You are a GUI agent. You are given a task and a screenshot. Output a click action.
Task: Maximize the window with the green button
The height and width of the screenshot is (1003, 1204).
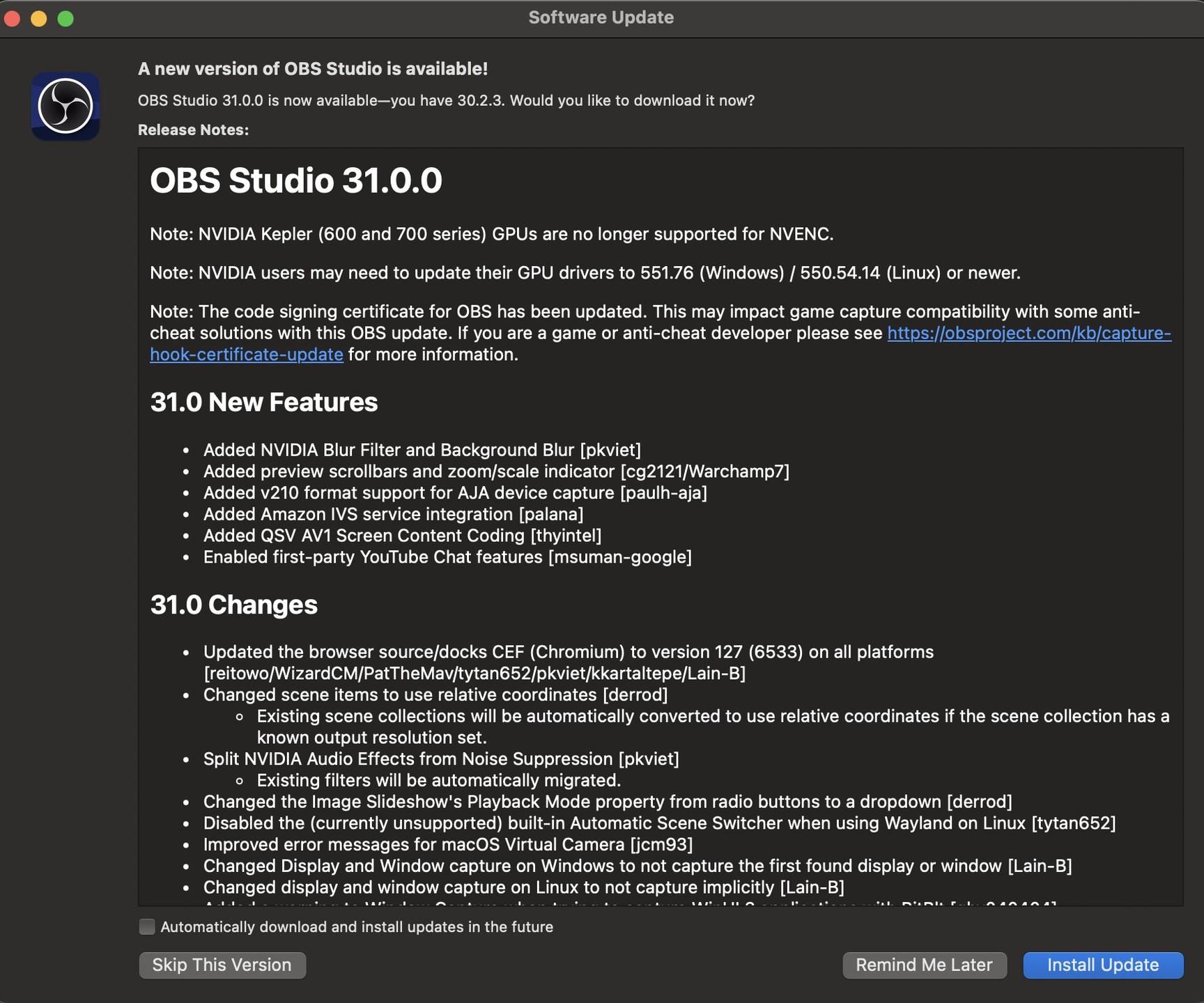(65, 19)
